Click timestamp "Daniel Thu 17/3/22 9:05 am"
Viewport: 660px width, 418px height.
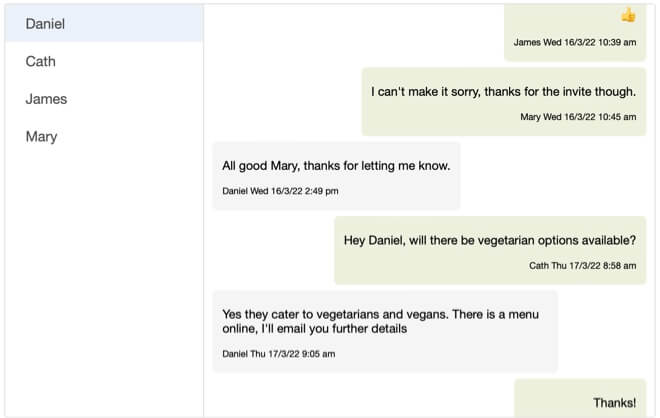tap(279, 354)
